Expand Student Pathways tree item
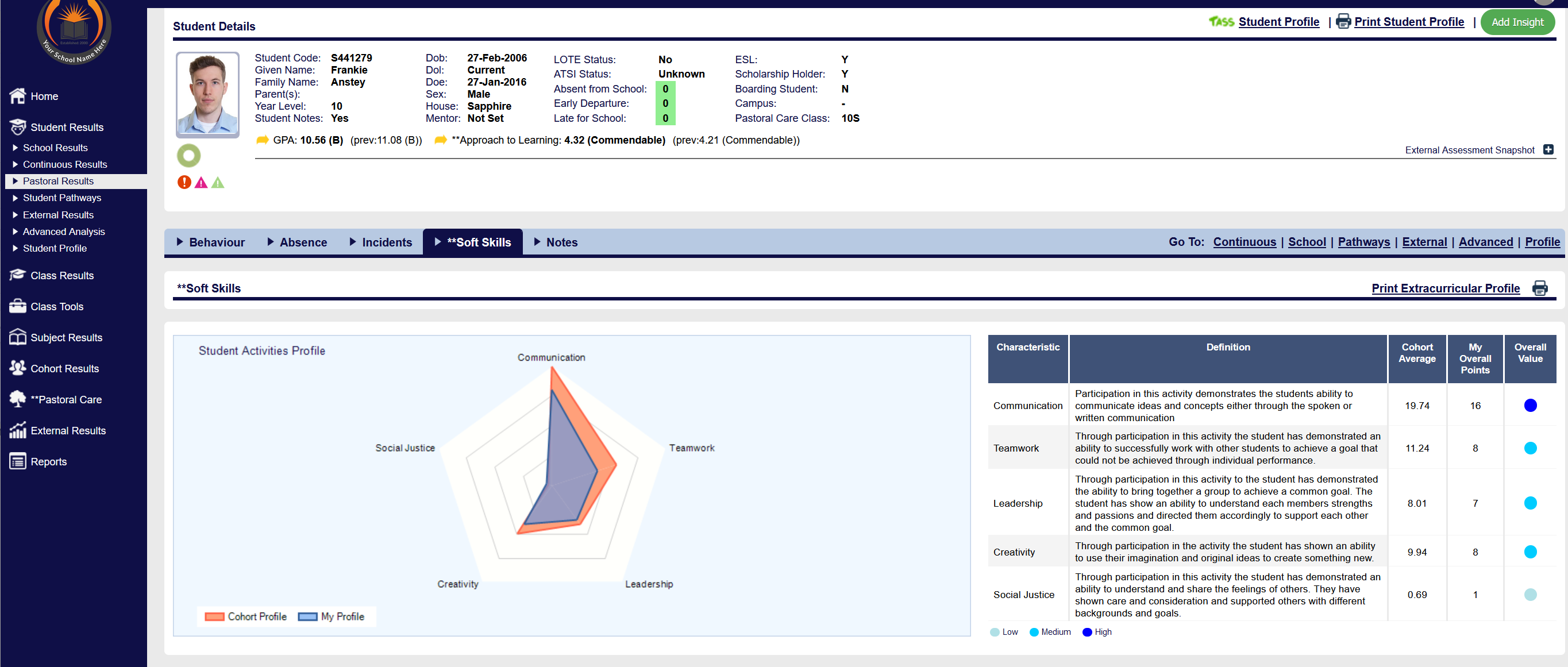The image size is (1568, 667). click(x=61, y=198)
